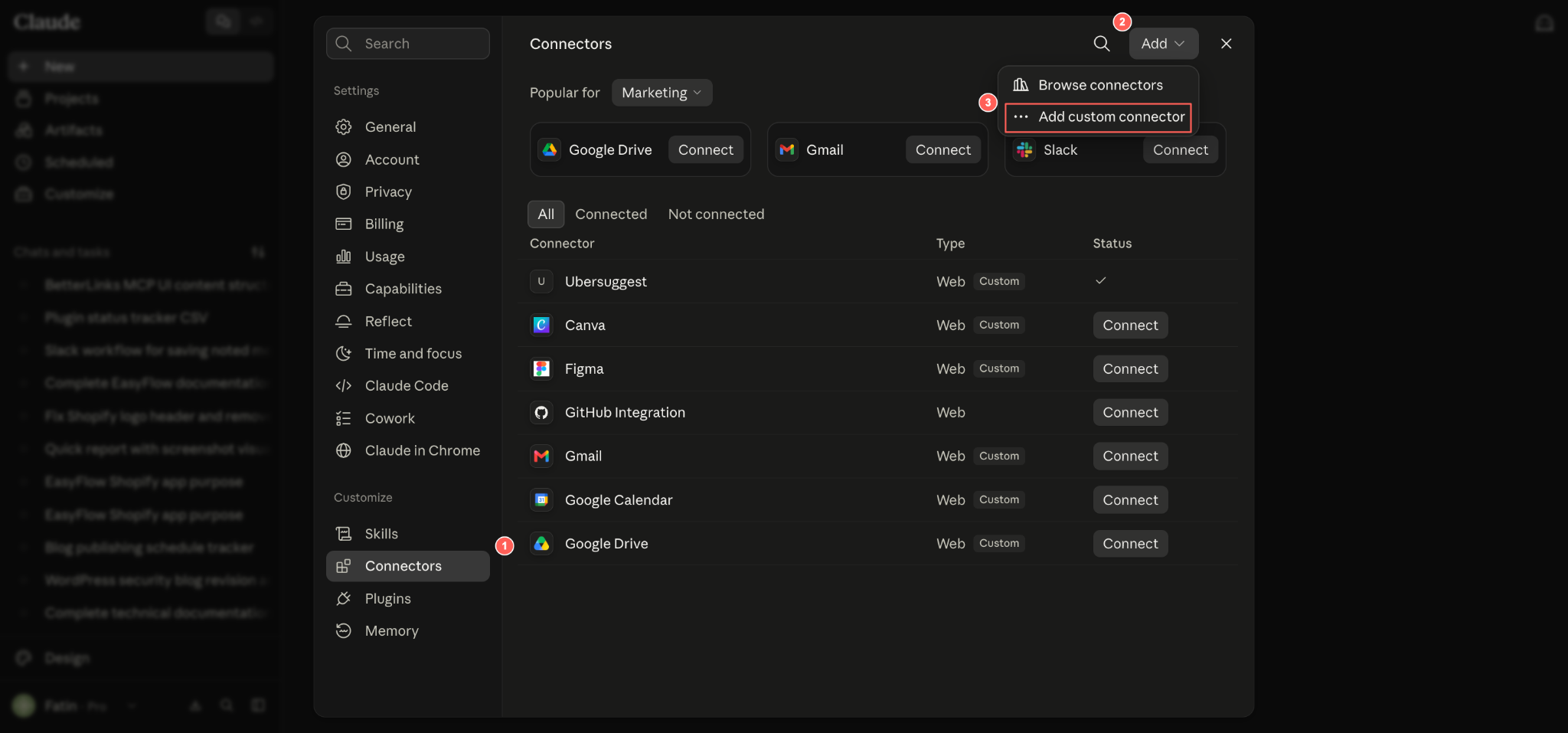1568x733 pixels.
Task: Click the Claude in Chrome globe icon
Action: click(x=344, y=450)
